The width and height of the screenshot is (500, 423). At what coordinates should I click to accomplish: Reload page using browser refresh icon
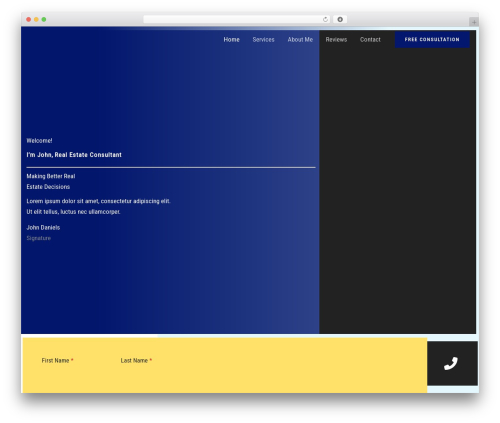click(325, 19)
